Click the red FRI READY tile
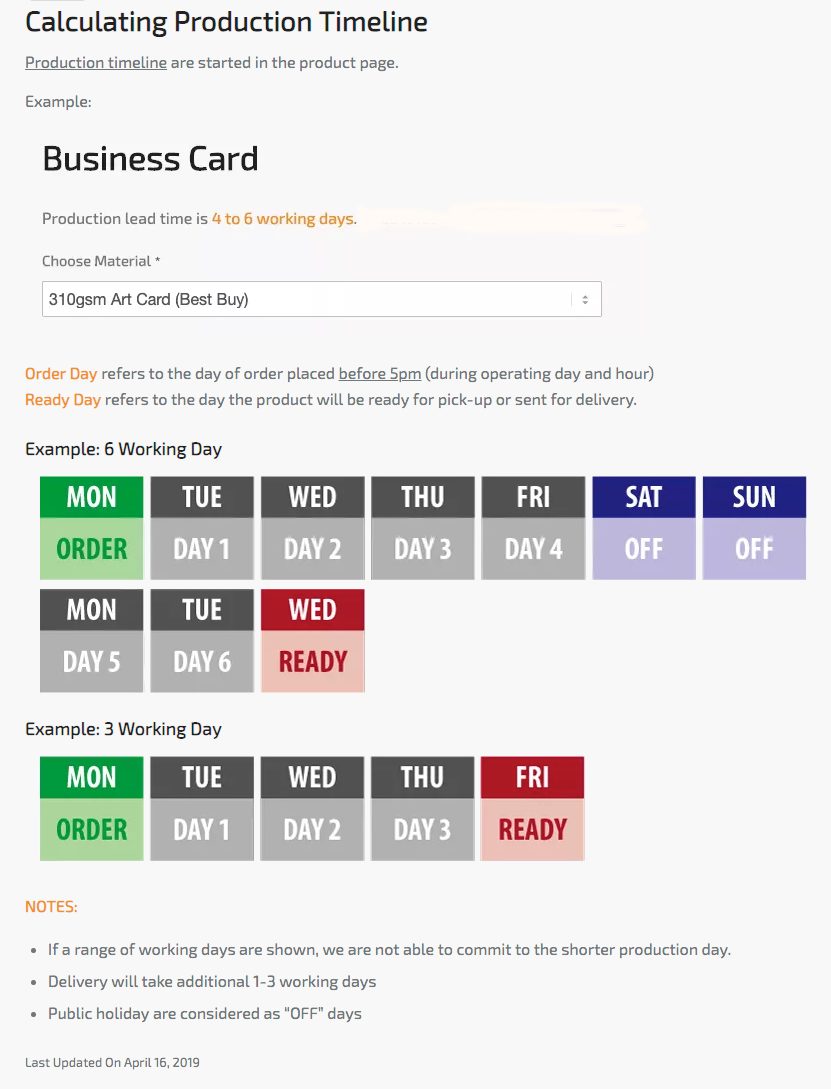 tap(533, 808)
